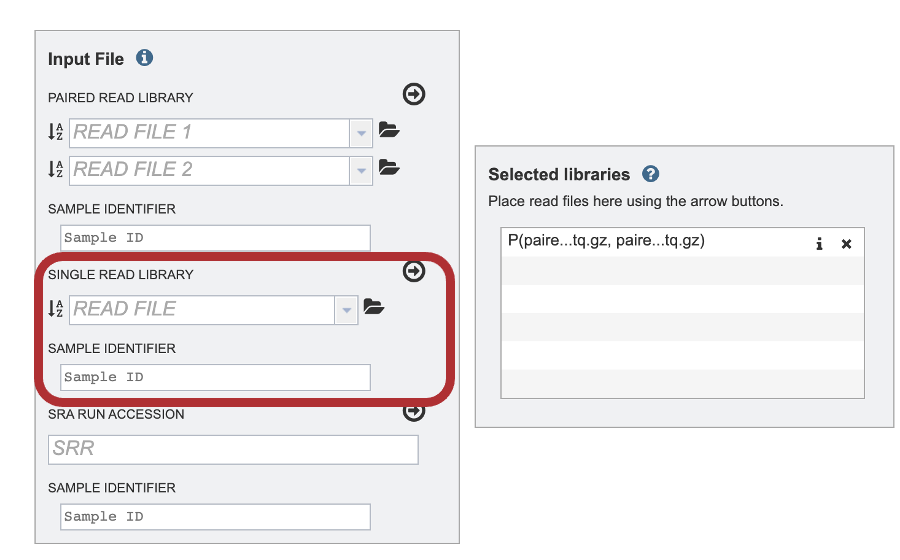Screen dimensions: 900x560
Task: Remove the paired library from selection
Action: pos(846,244)
